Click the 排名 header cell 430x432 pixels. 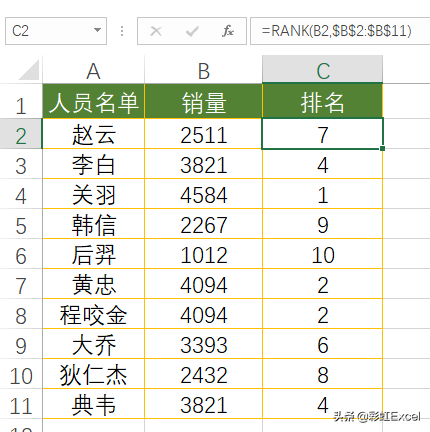(x=323, y=101)
